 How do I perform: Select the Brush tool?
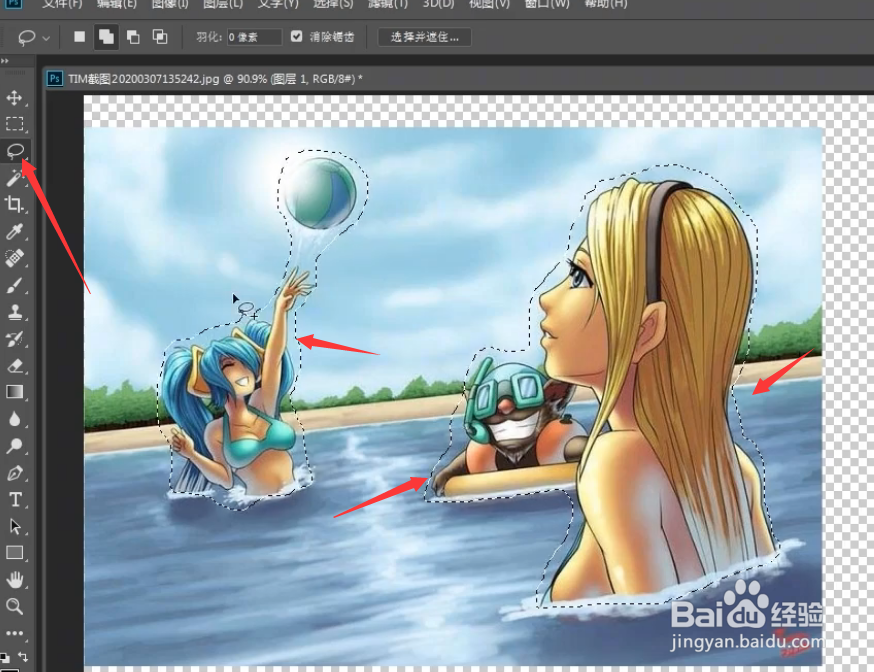click(14, 285)
